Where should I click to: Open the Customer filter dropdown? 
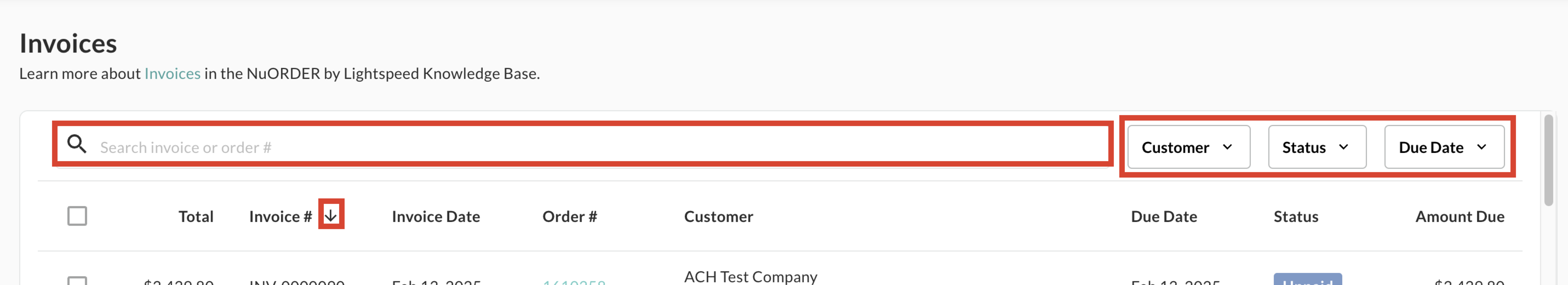pyautogui.click(x=1188, y=147)
